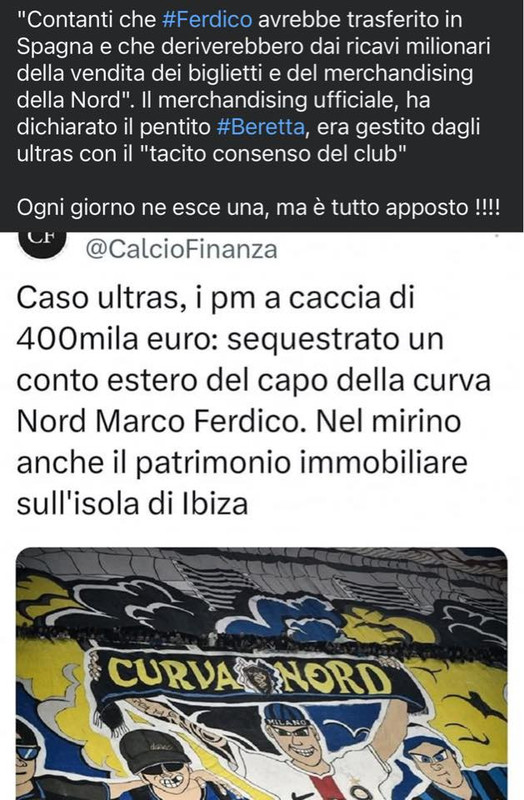The width and height of the screenshot is (524, 800).
Task: Visit the @CalcioFinanza handle
Action: 182,249
